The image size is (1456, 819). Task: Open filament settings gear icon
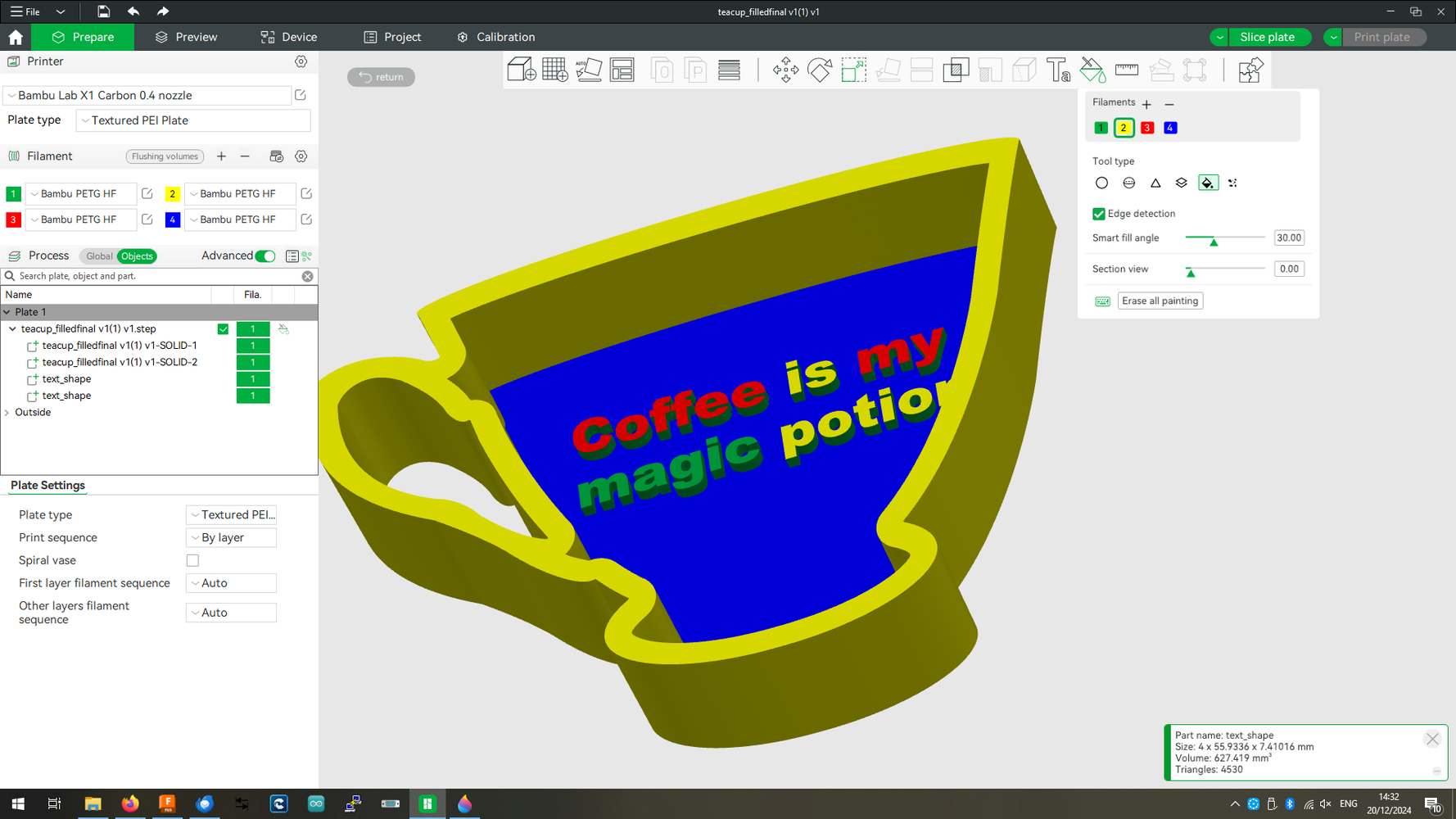click(x=301, y=156)
